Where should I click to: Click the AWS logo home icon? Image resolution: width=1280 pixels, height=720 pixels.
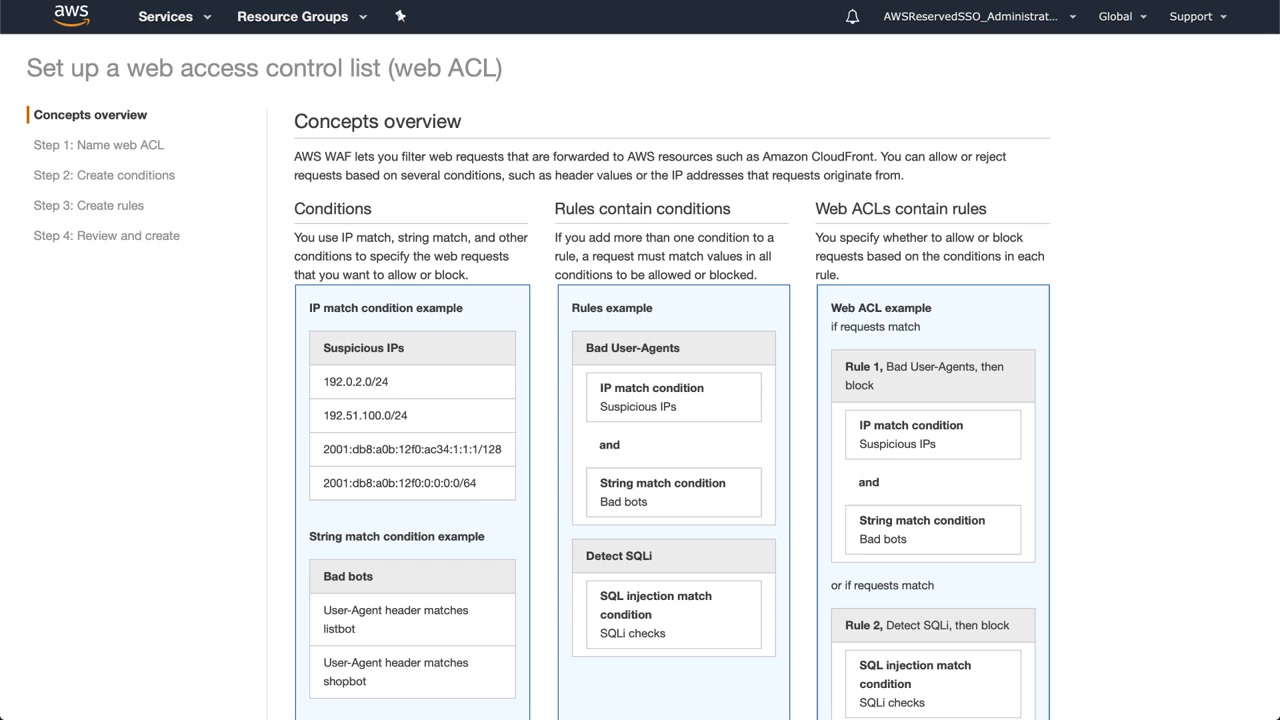coord(71,15)
